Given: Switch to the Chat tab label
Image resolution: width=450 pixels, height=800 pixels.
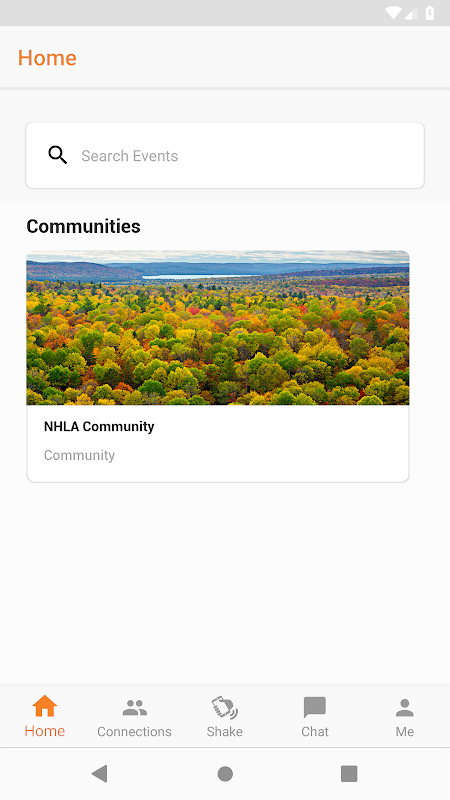Looking at the screenshot, I should point(315,731).
